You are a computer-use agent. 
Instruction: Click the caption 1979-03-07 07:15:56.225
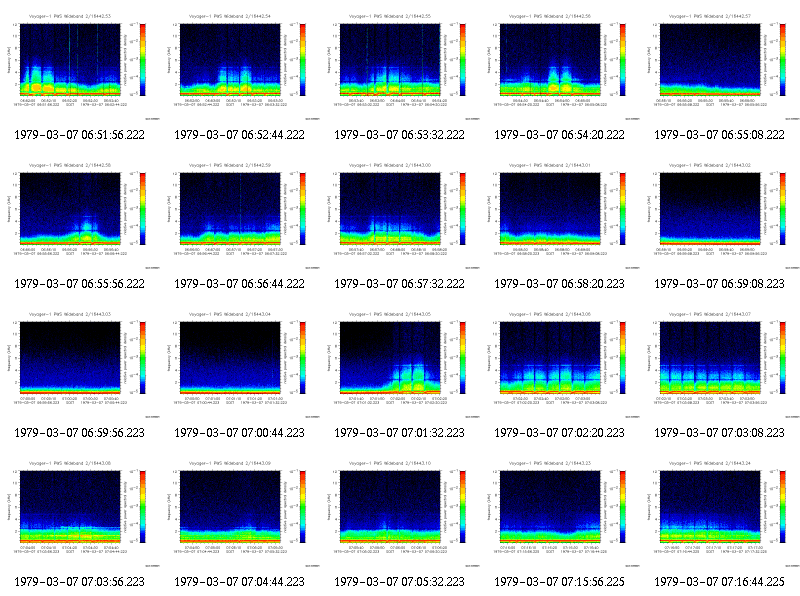560,582
